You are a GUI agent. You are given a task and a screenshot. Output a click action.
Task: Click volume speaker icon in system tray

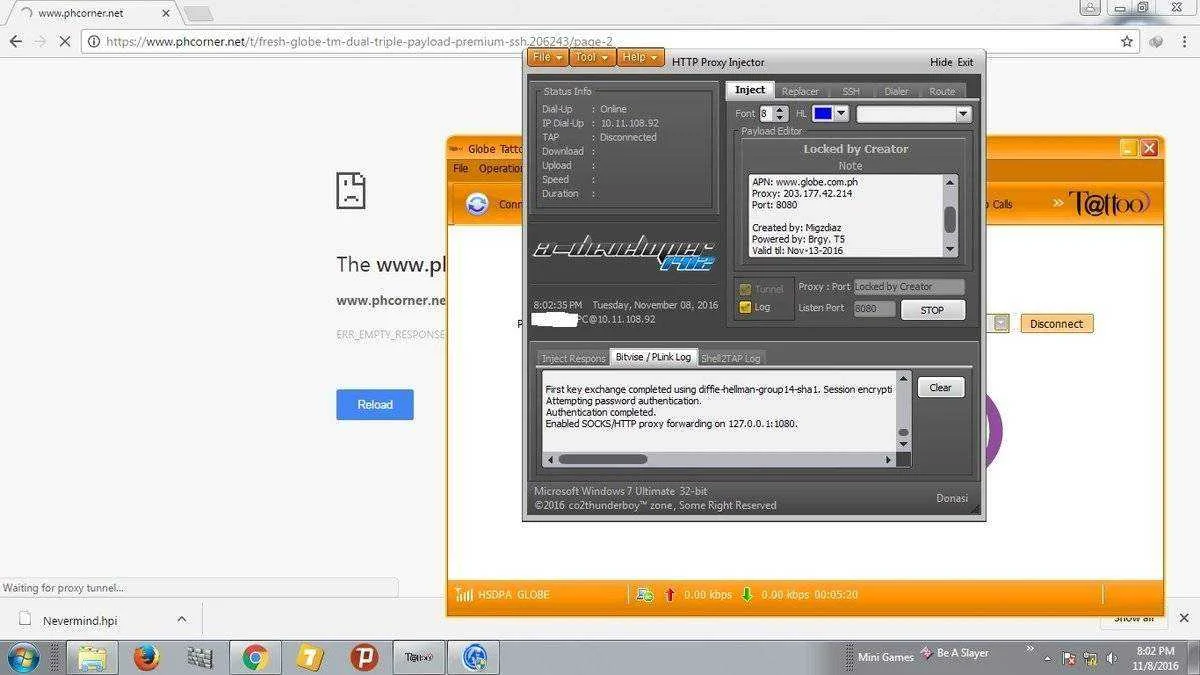point(1112,659)
